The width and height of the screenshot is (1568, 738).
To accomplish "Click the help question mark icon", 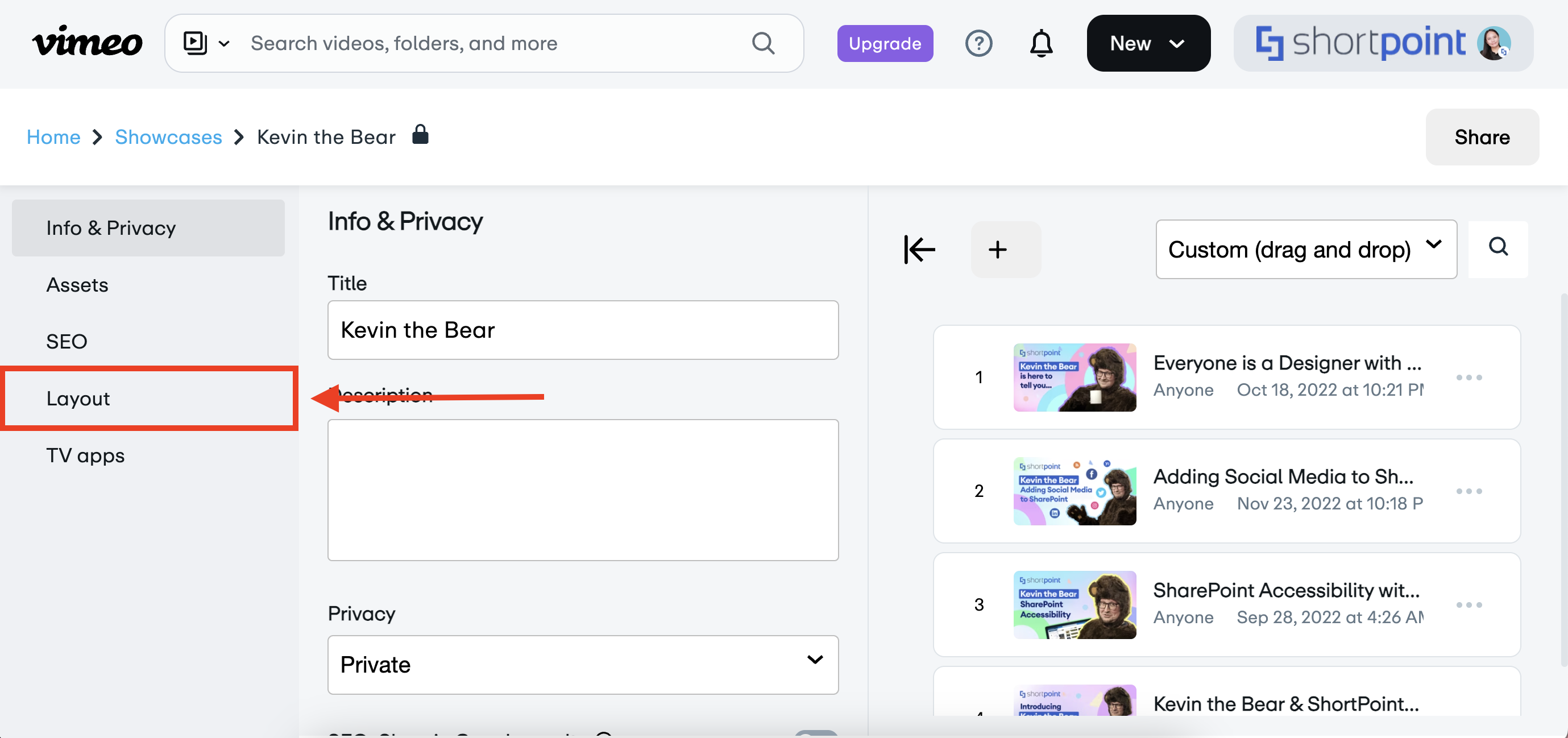I will 978,43.
